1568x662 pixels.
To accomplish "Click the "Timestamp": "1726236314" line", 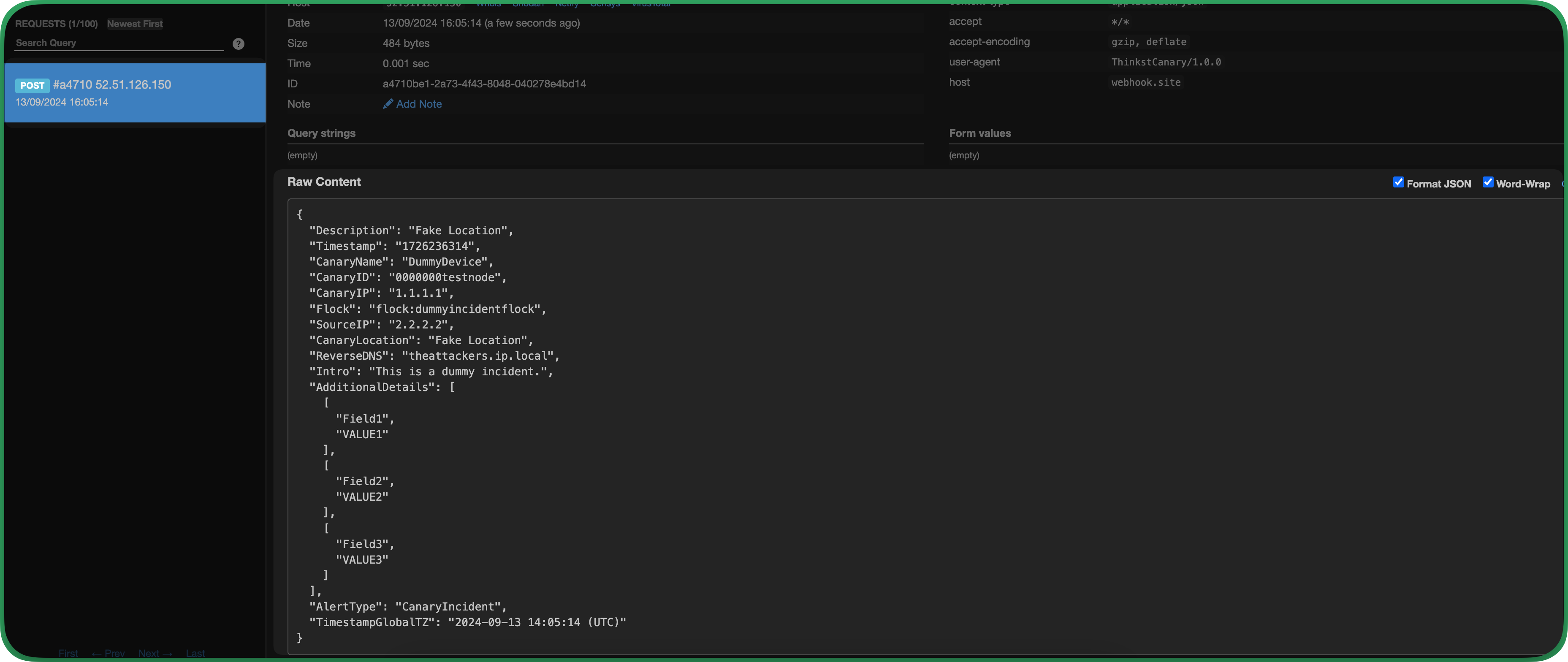I will [x=395, y=247].
